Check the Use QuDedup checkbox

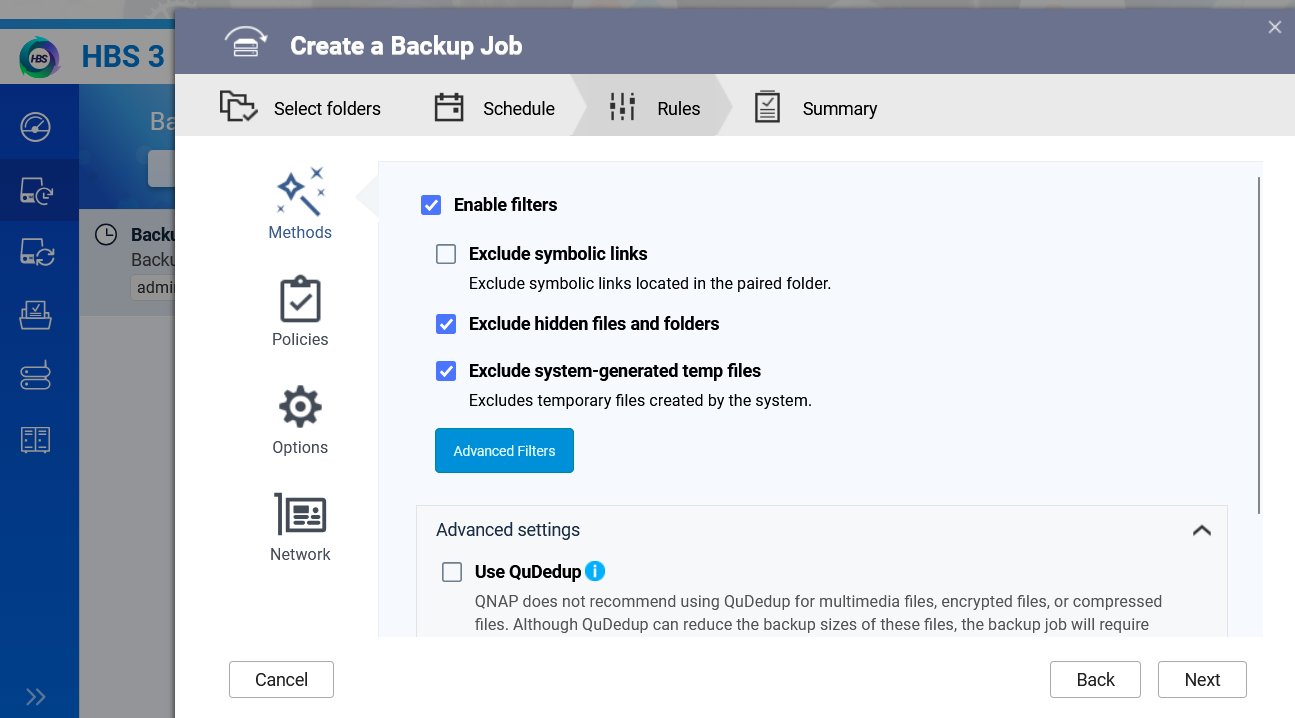coord(452,572)
